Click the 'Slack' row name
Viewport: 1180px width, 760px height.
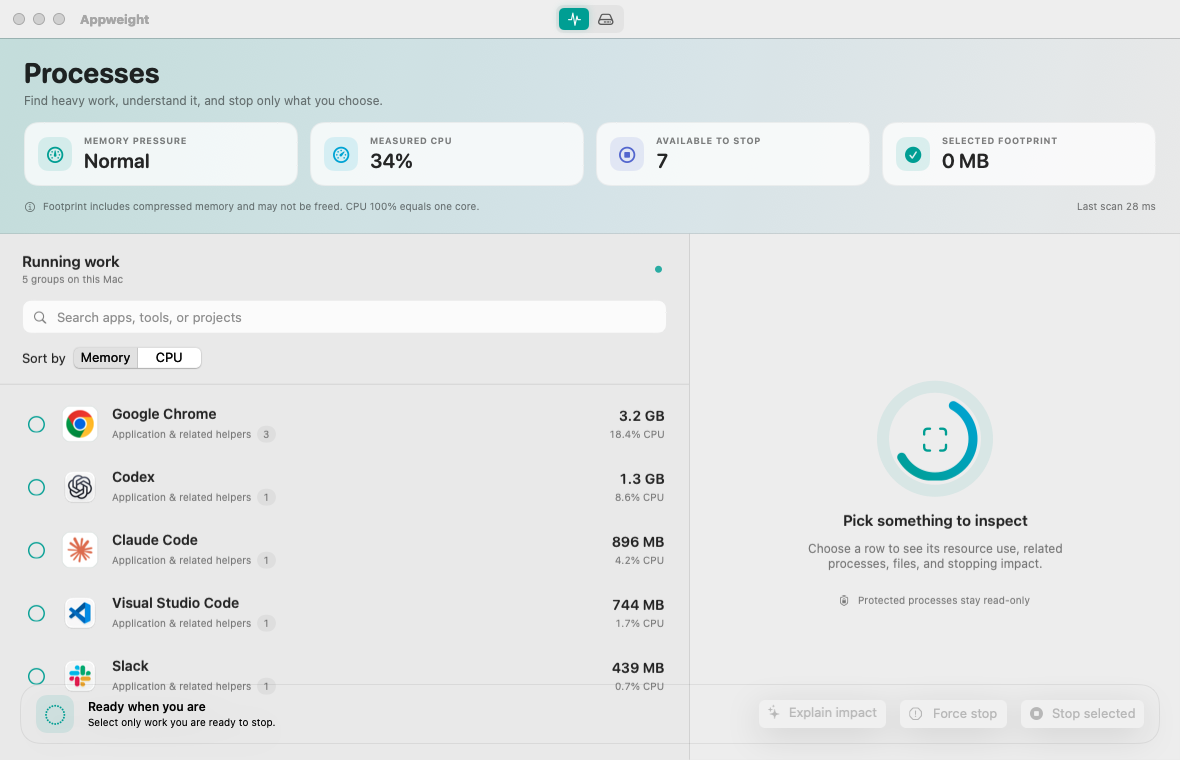[130, 667]
